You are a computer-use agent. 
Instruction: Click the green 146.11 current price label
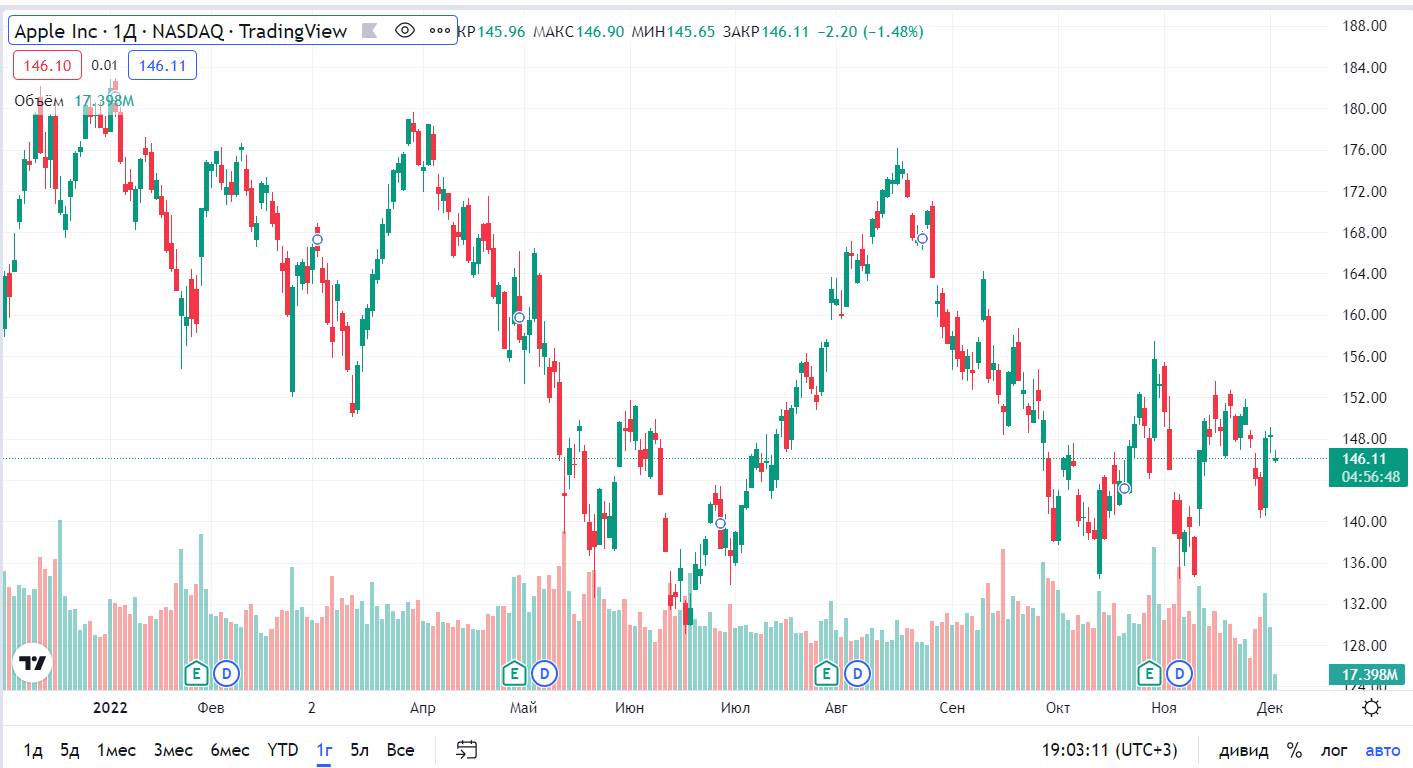tap(1368, 458)
